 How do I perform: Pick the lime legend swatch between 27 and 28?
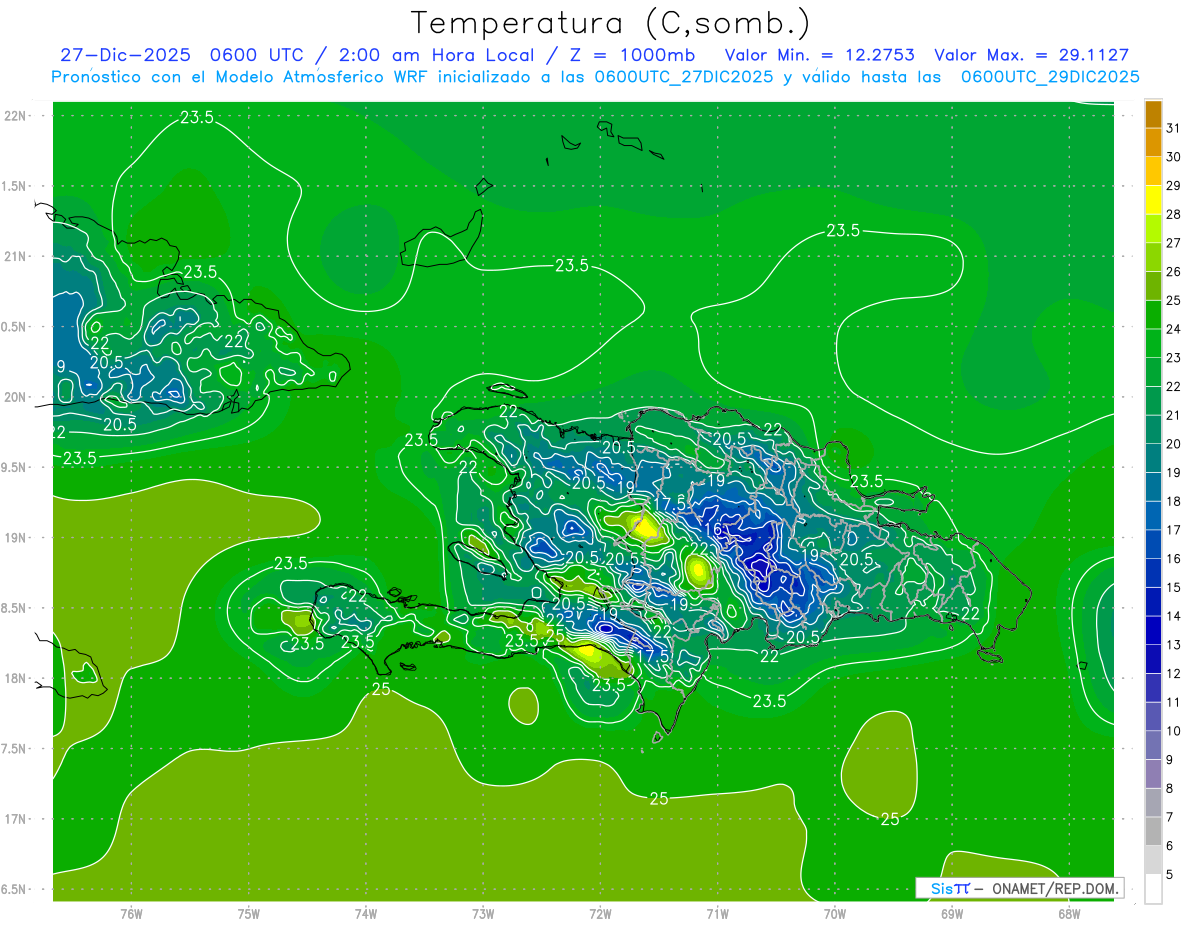point(1153,229)
